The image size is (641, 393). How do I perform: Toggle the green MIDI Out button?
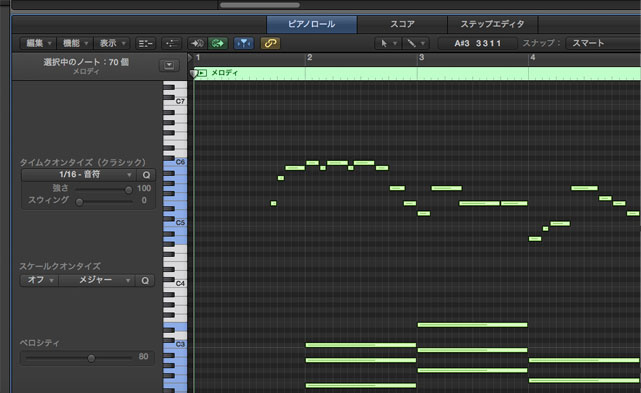[x=217, y=43]
